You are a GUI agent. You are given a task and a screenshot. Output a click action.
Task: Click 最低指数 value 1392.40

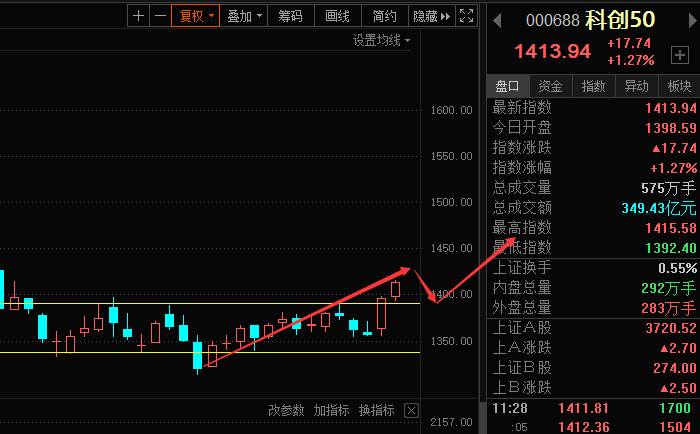[x=671, y=248]
